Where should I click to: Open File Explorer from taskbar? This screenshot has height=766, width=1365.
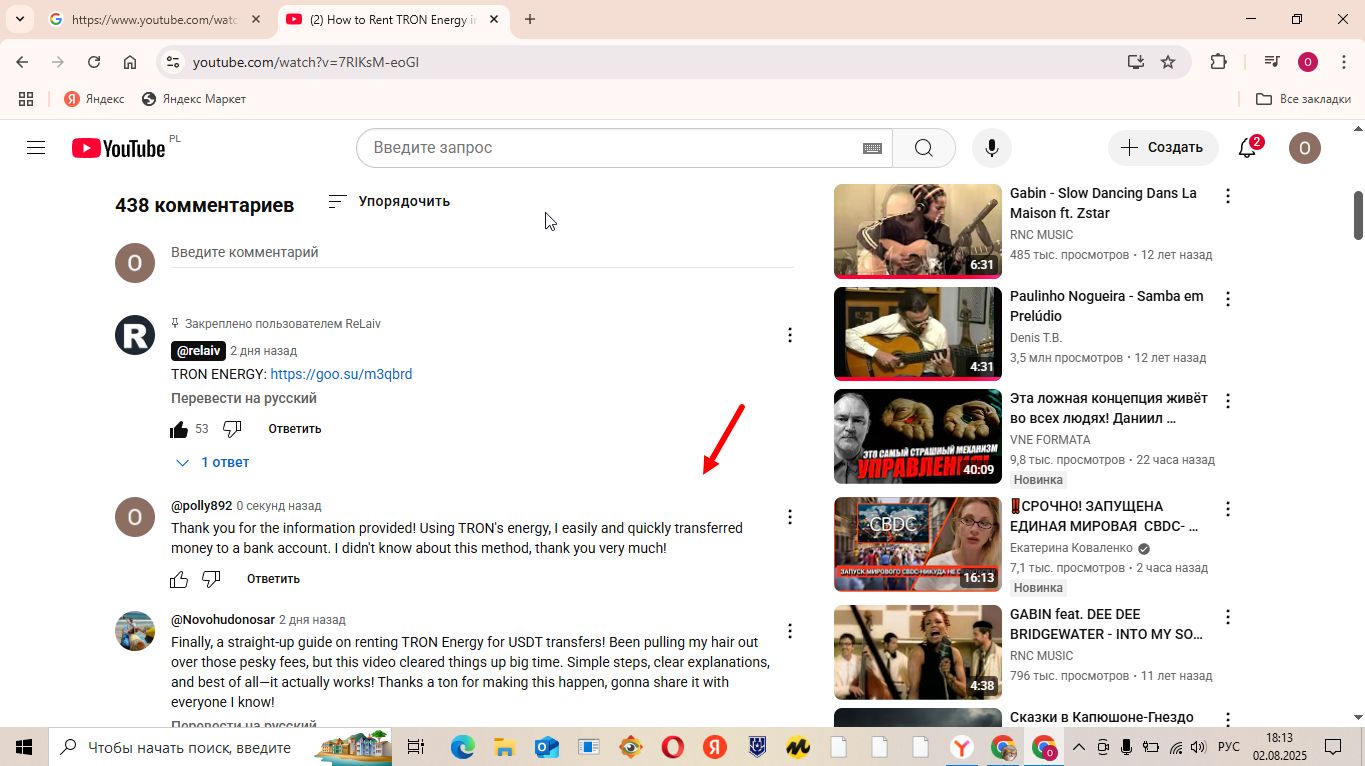pos(504,747)
